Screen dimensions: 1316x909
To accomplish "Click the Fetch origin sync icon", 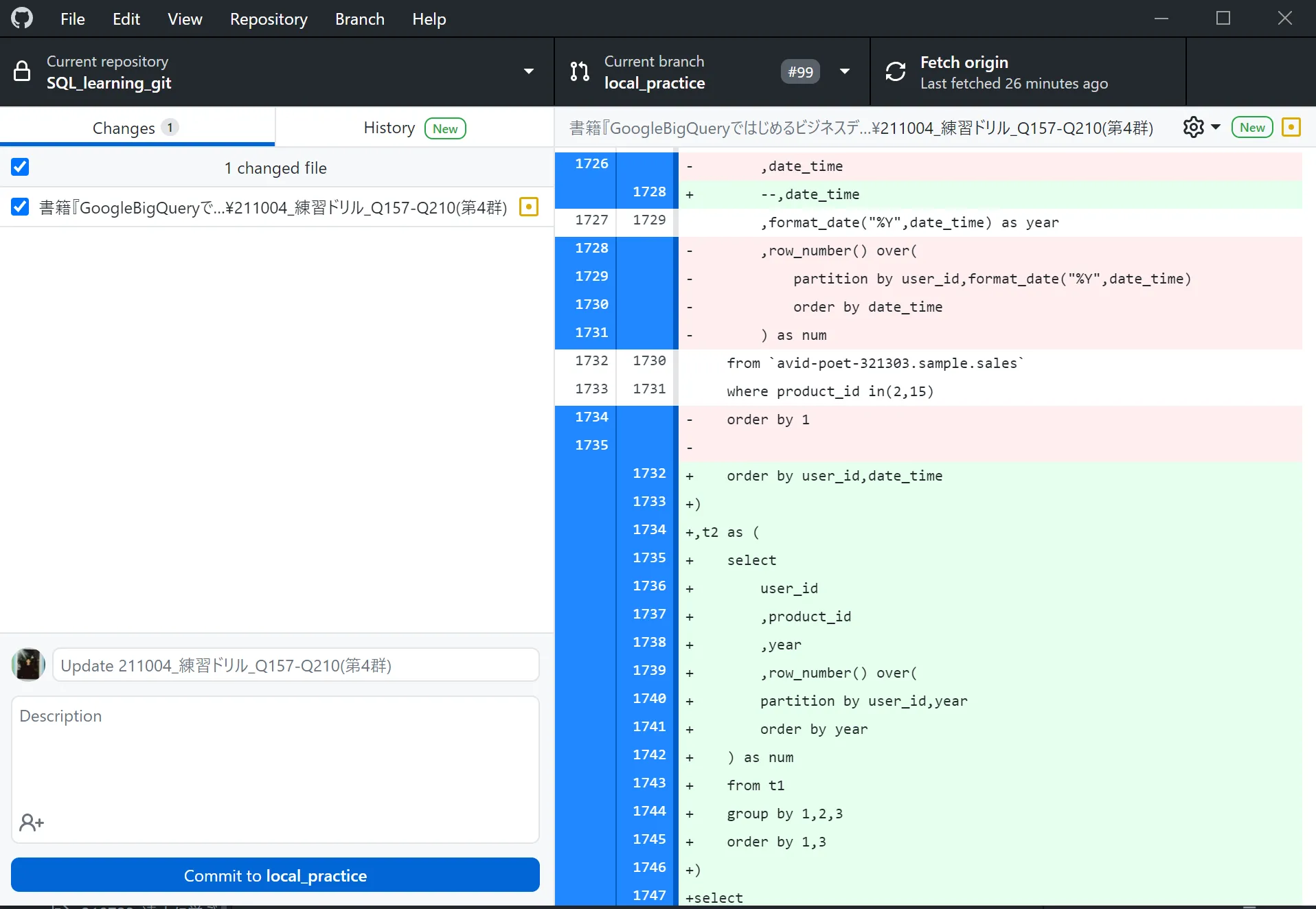I will pyautogui.click(x=896, y=71).
